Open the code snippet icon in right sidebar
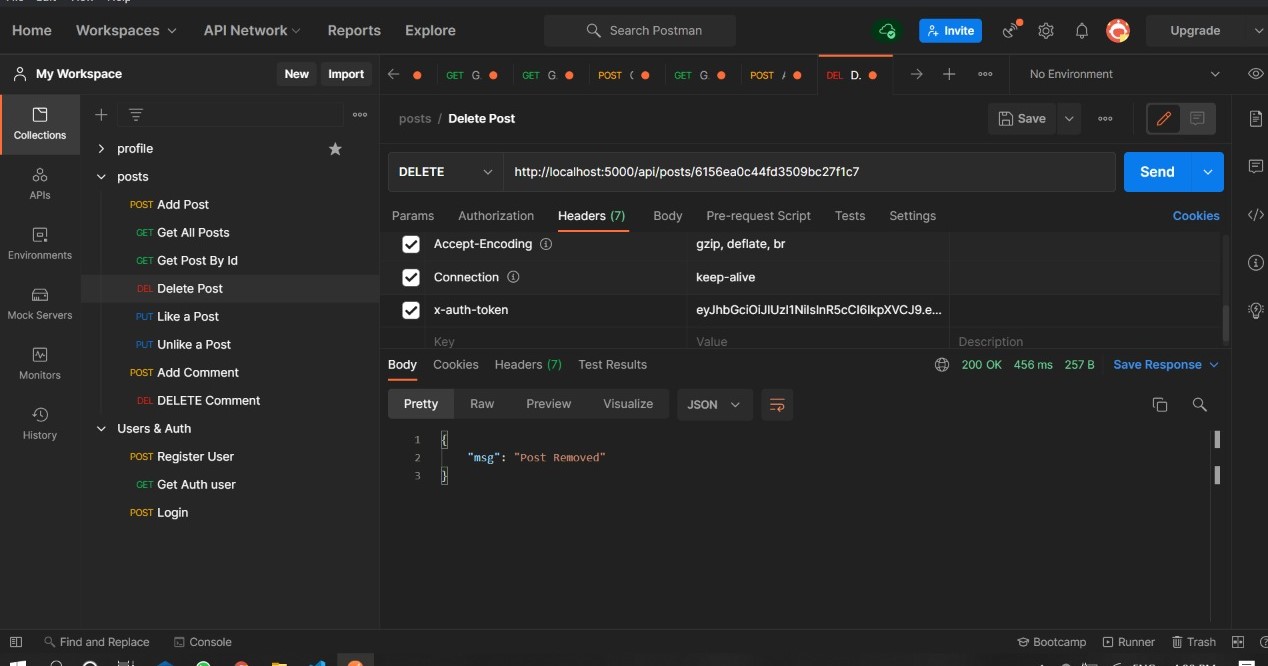 click(x=1256, y=214)
